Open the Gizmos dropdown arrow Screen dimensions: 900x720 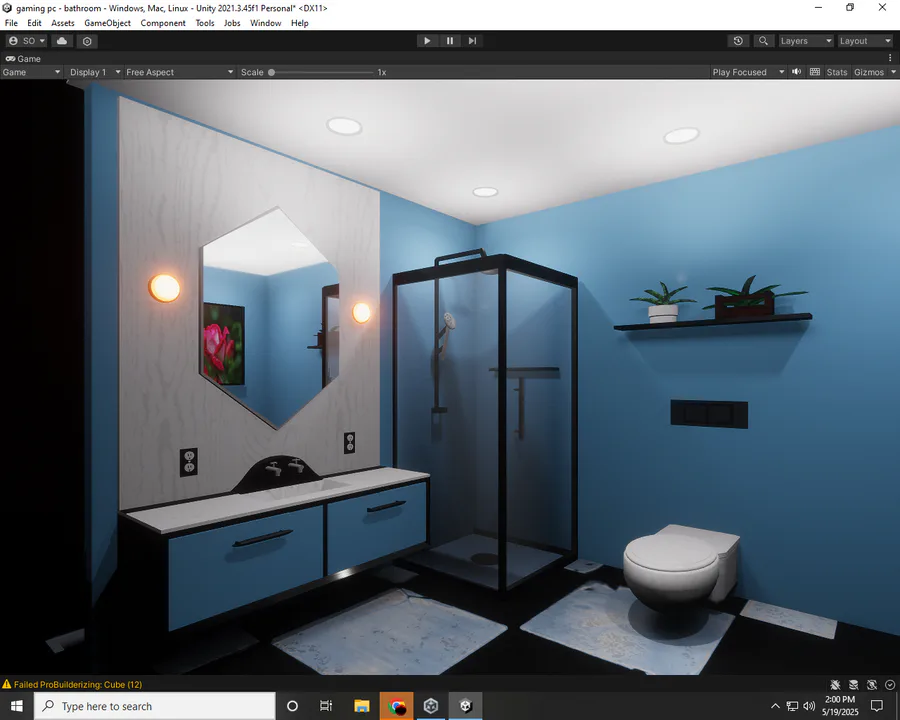893,72
